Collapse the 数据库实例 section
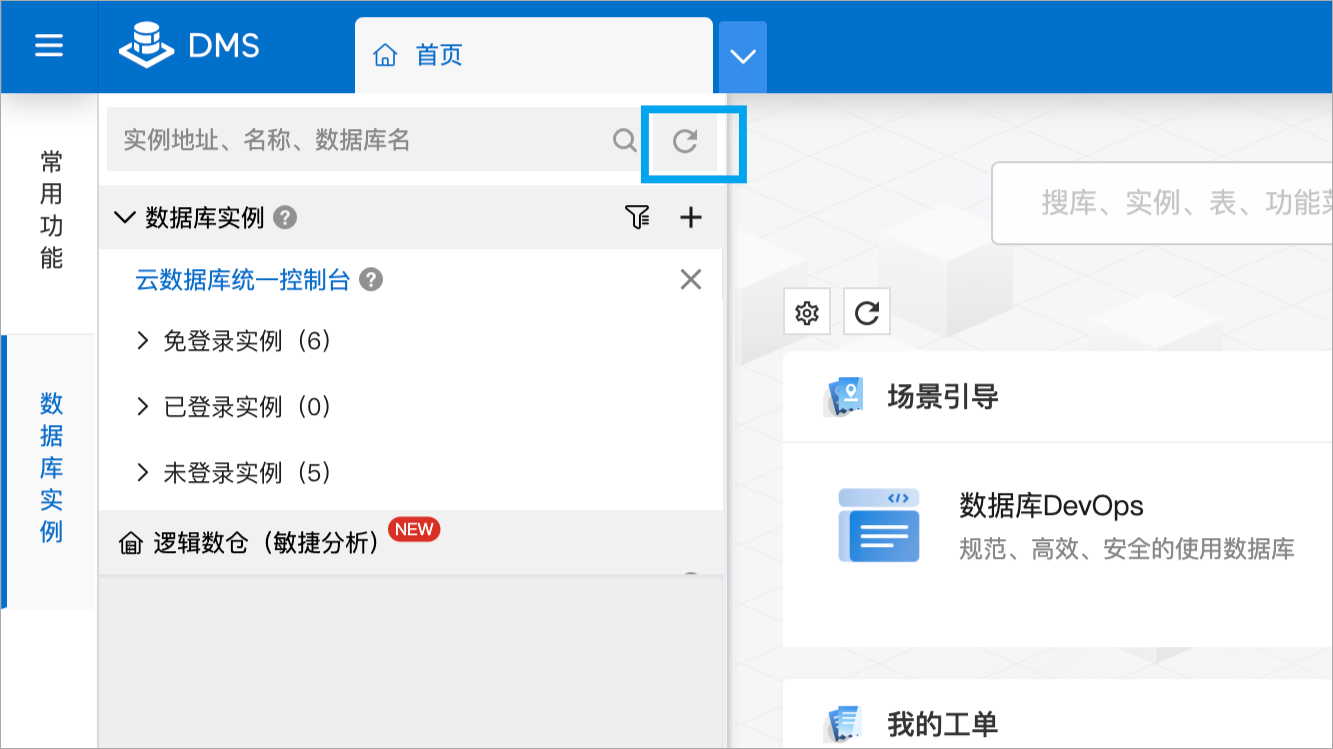 [125, 217]
